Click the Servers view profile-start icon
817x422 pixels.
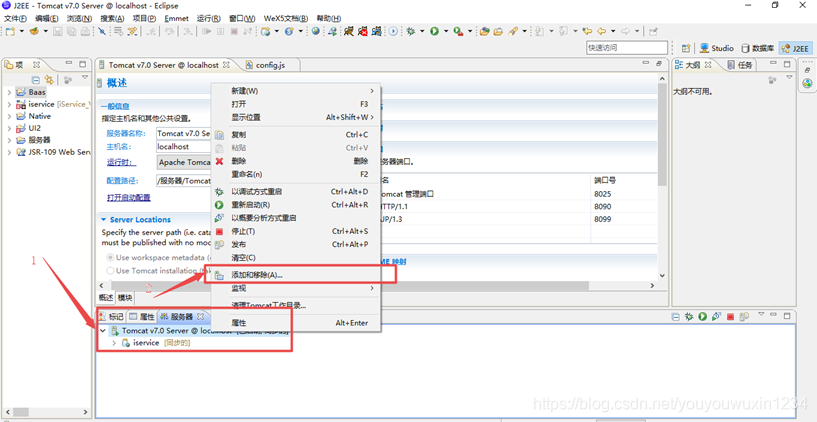(x=716, y=316)
